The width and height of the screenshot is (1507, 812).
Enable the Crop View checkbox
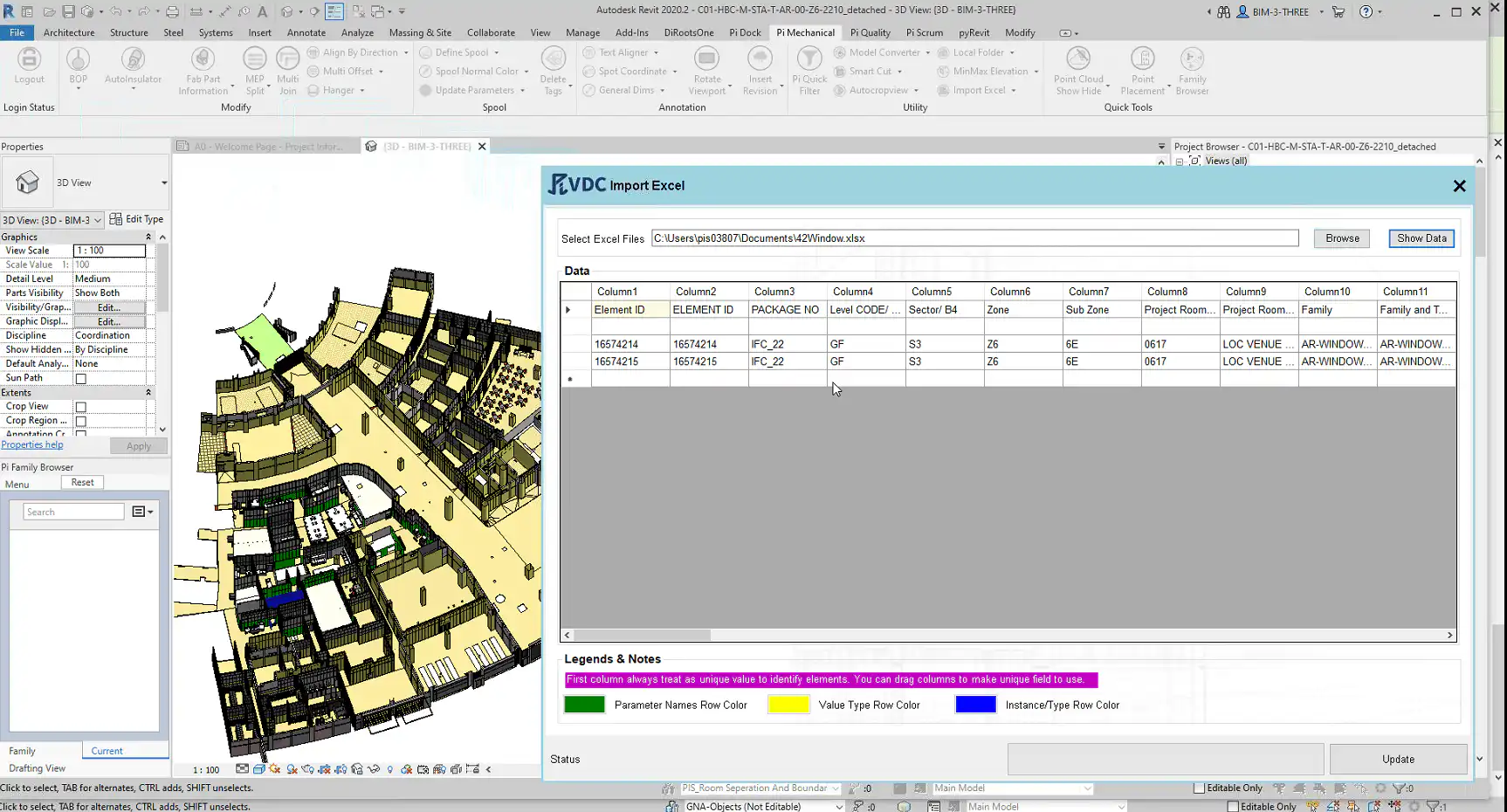click(x=81, y=407)
